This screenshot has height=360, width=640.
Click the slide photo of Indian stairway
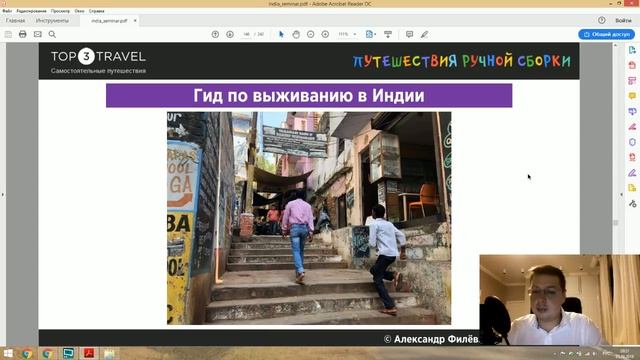[x=309, y=218]
